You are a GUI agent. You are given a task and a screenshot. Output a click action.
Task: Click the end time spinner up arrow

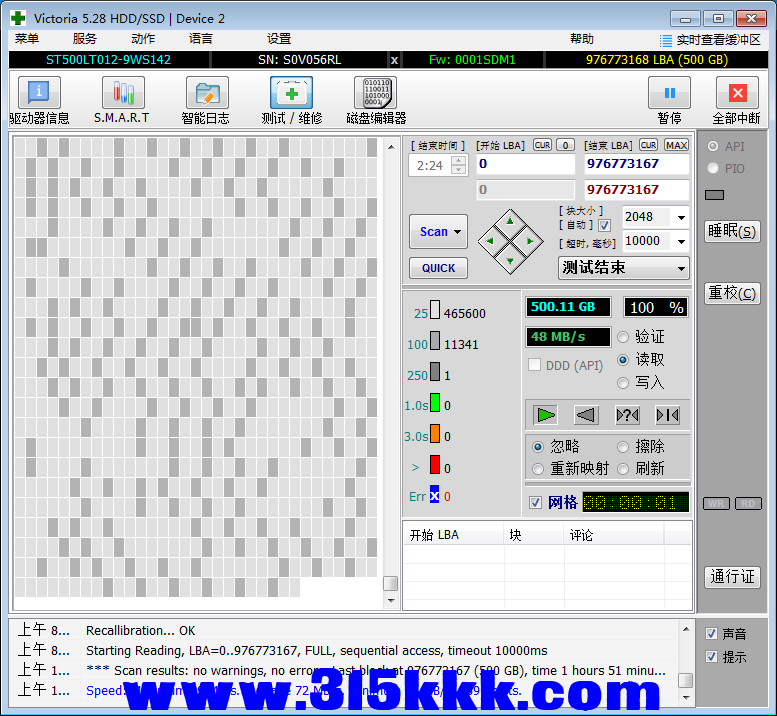click(459, 160)
